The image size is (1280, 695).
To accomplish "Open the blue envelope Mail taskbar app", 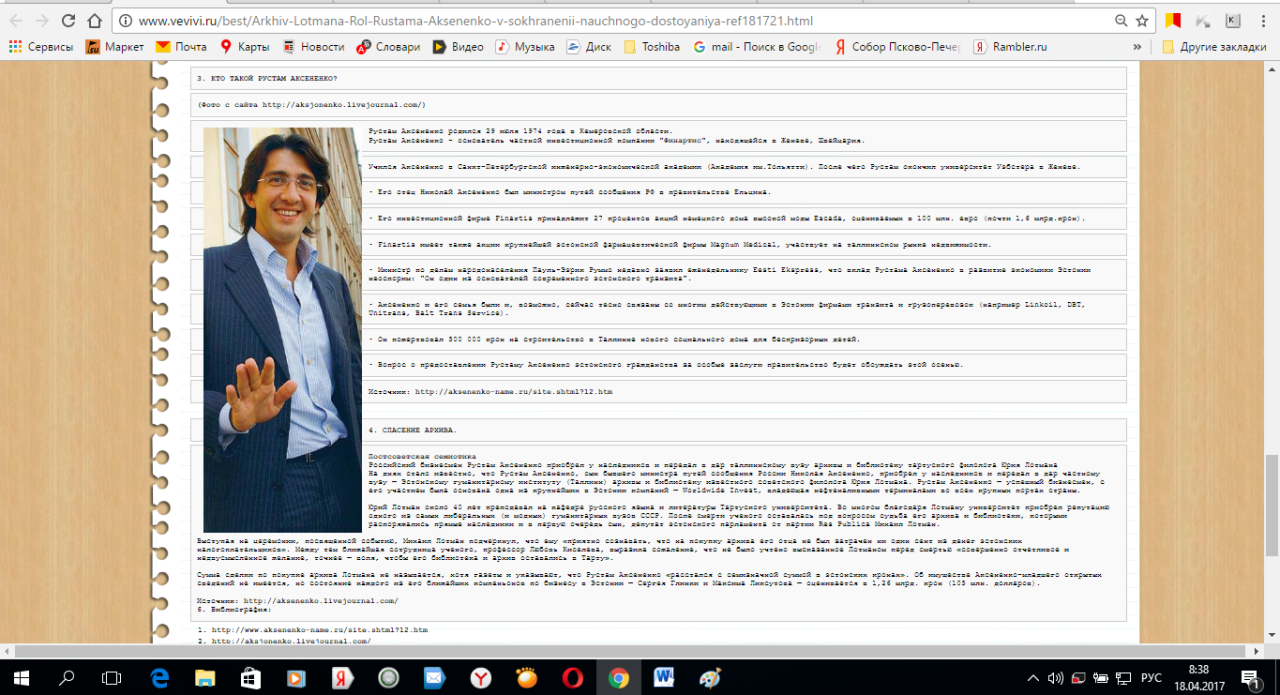I will click(x=435, y=677).
